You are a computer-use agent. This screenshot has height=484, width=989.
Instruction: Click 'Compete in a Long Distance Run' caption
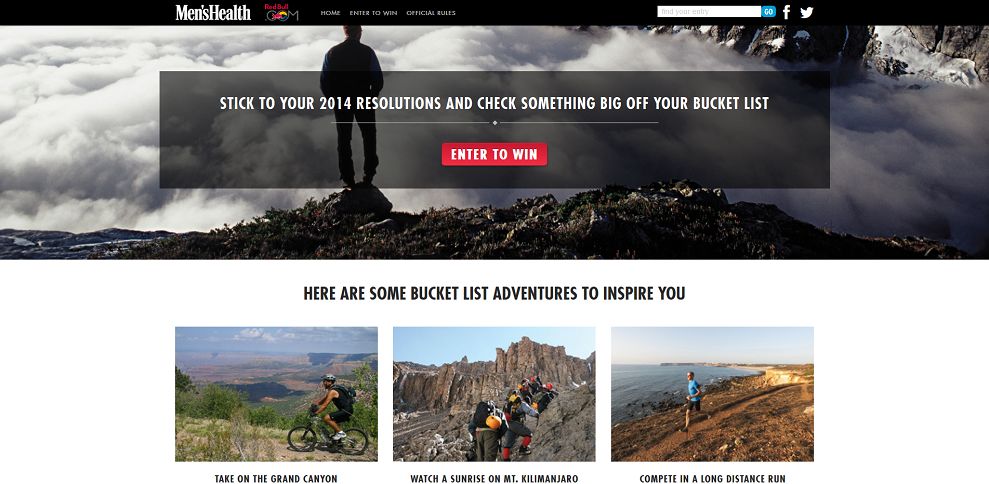(712, 479)
